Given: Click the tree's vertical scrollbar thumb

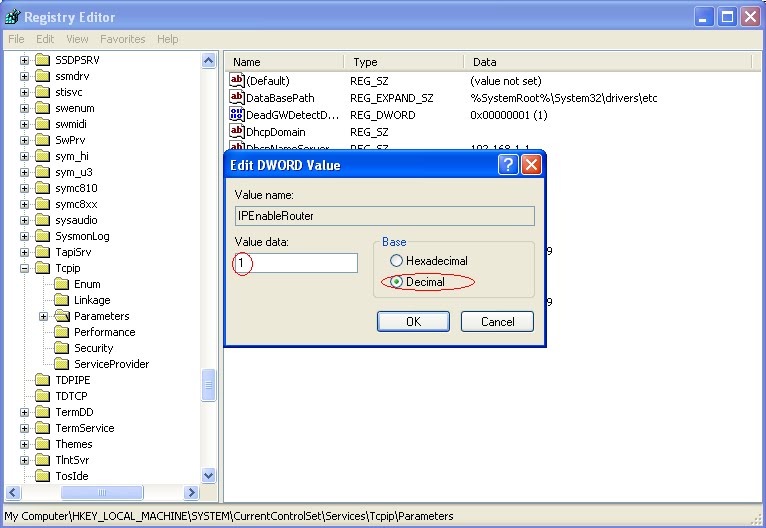Looking at the screenshot, I should 209,385.
